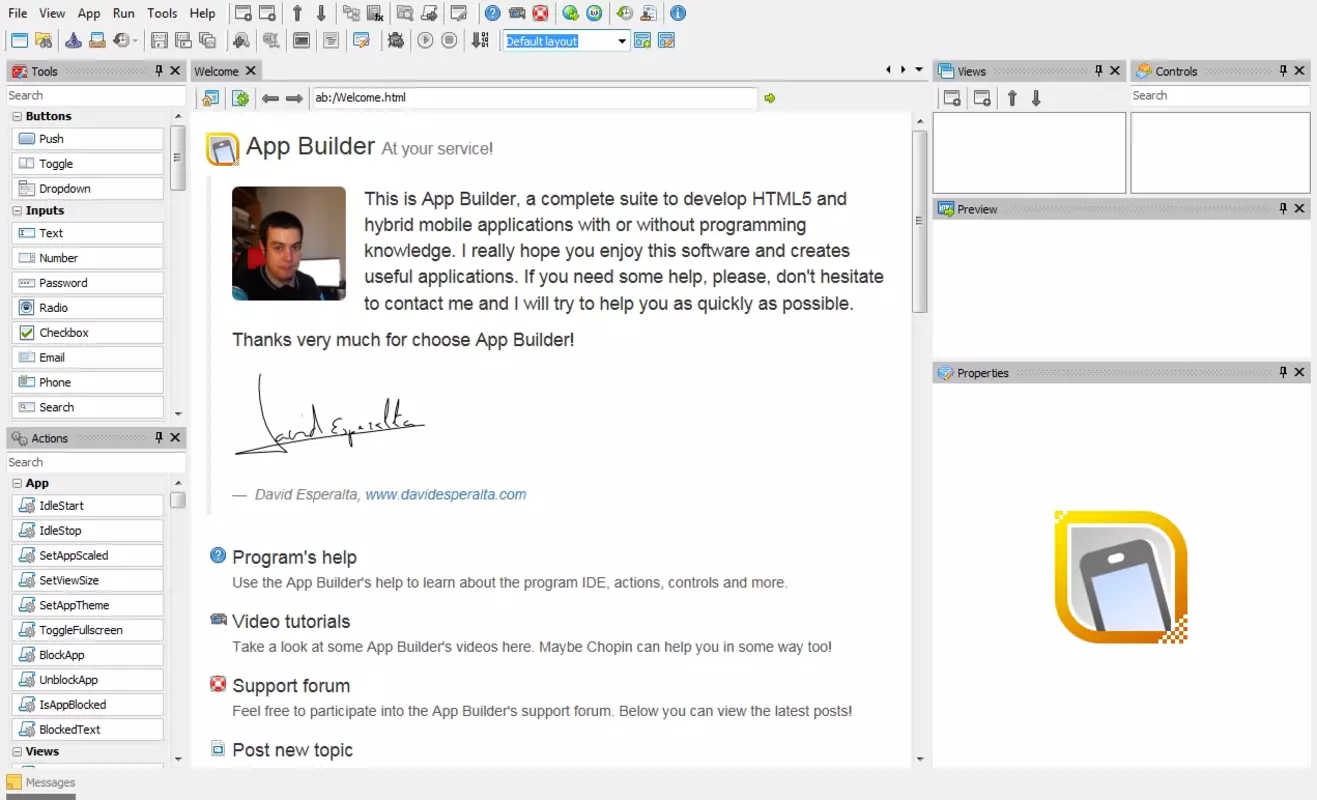Open the App menu

coord(89,14)
